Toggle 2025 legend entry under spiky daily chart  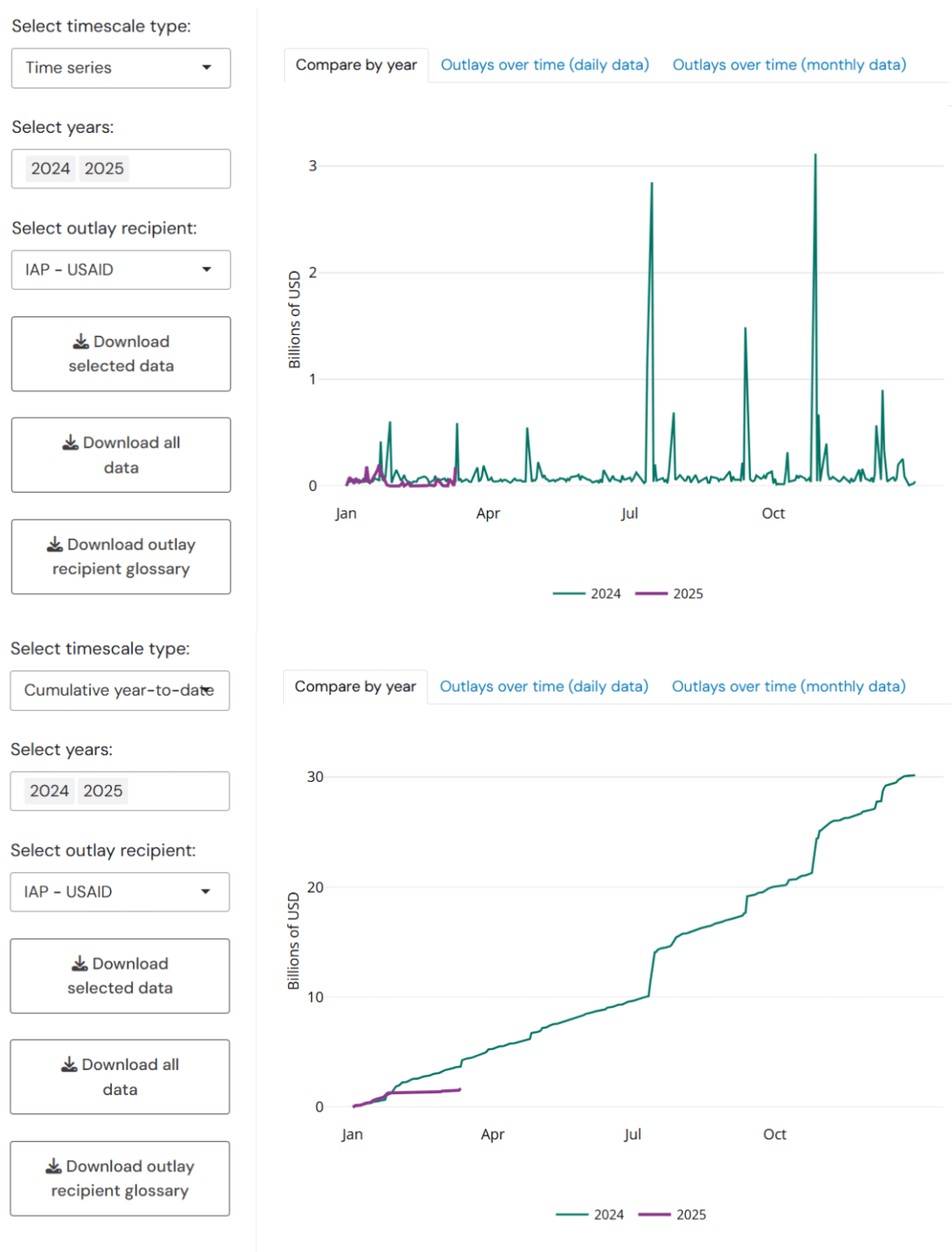click(x=670, y=594)
